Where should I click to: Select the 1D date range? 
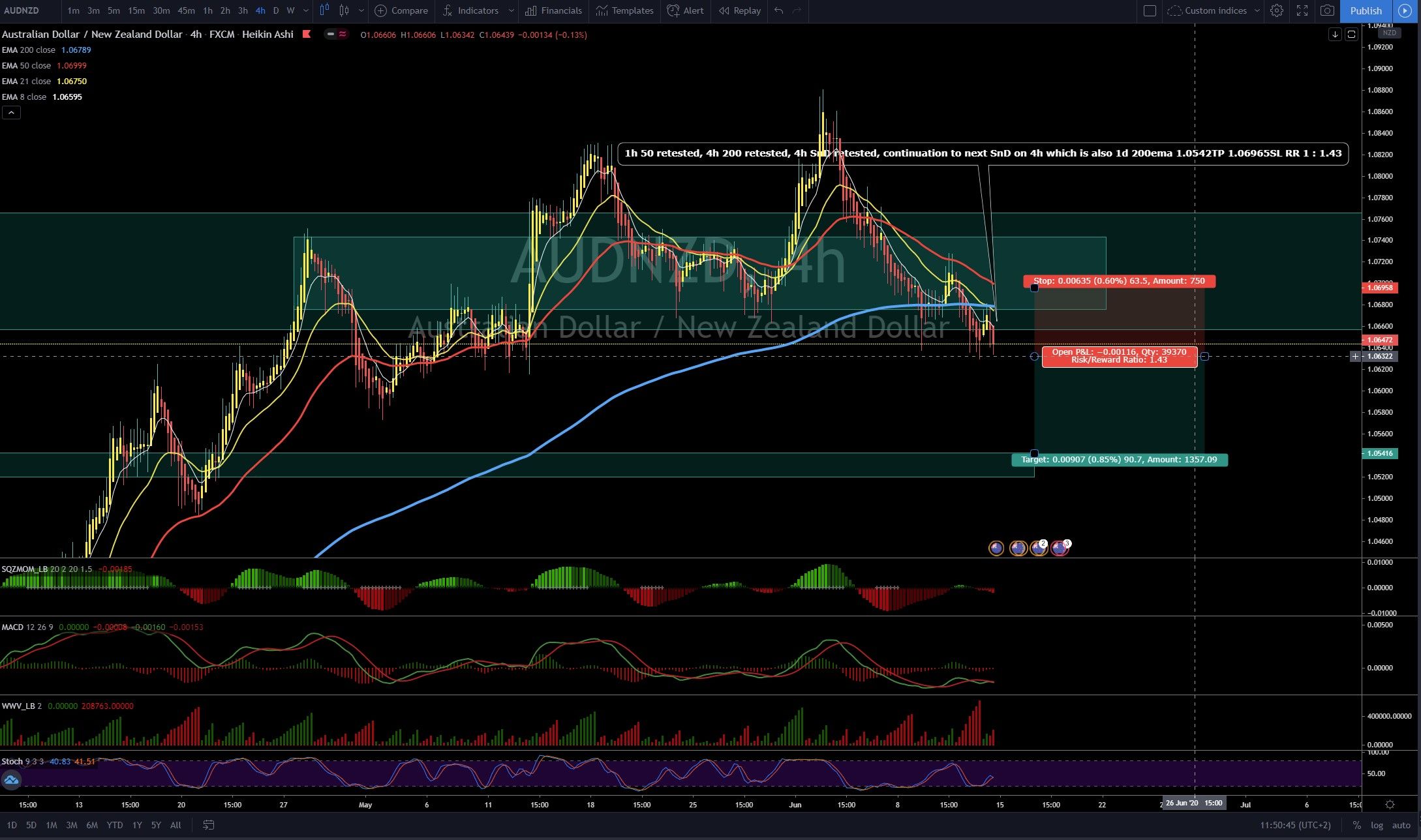tap(12, 825)
